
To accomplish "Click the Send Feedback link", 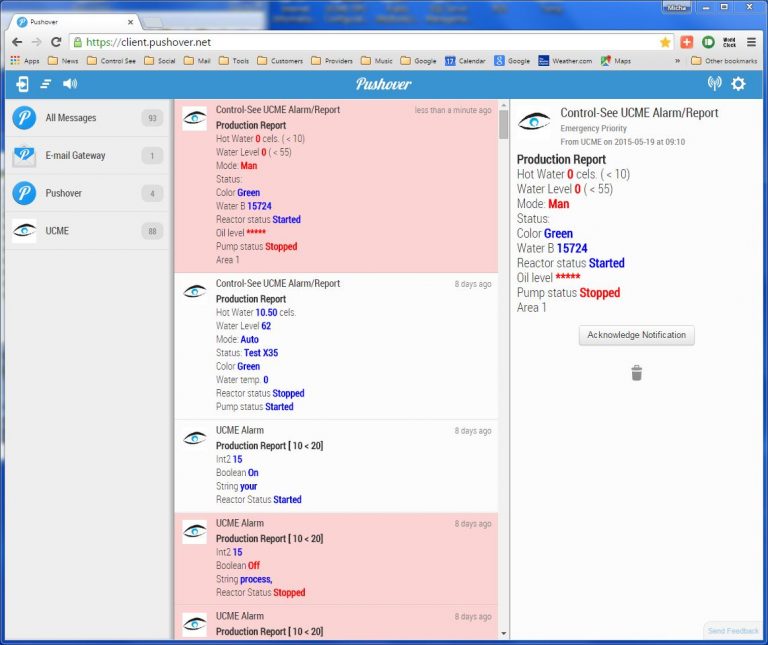I will coord(732,631).
